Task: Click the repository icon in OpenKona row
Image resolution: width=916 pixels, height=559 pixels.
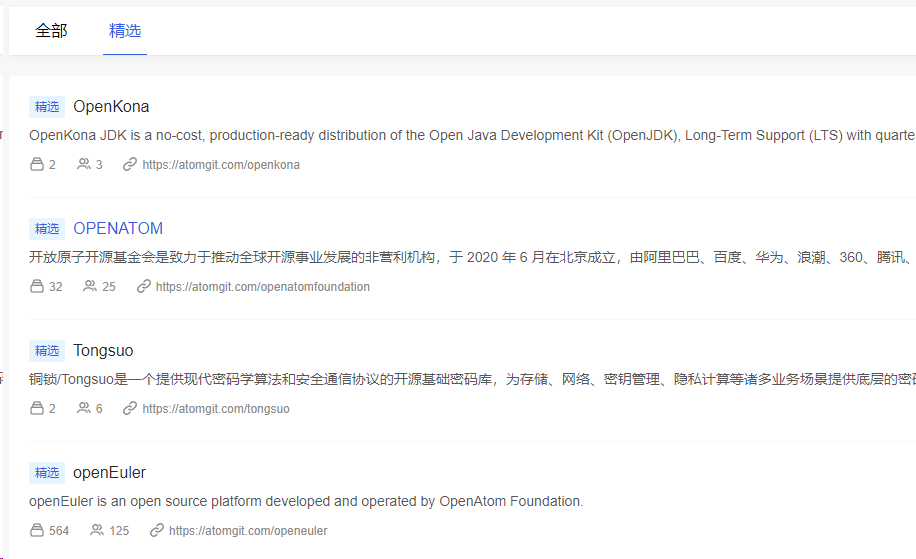Action: click(37, 165)
